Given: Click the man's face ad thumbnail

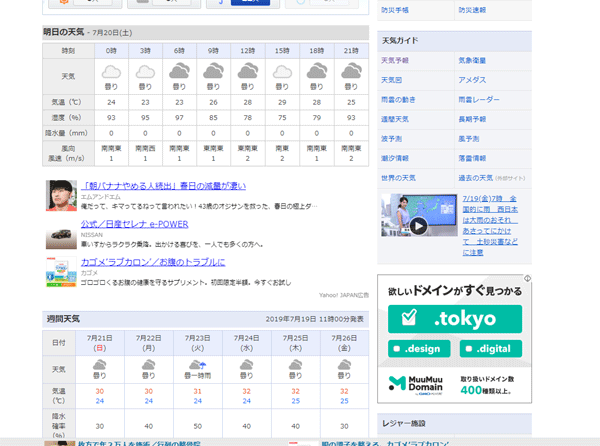Looking at the screenshot, I should (x=61, y=195).
